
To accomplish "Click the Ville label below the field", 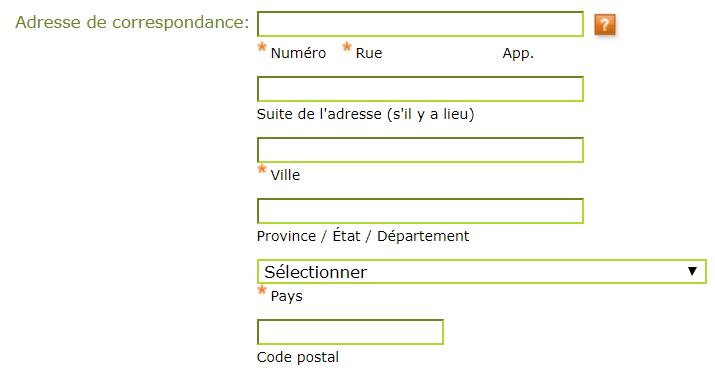I will [285, 175].
